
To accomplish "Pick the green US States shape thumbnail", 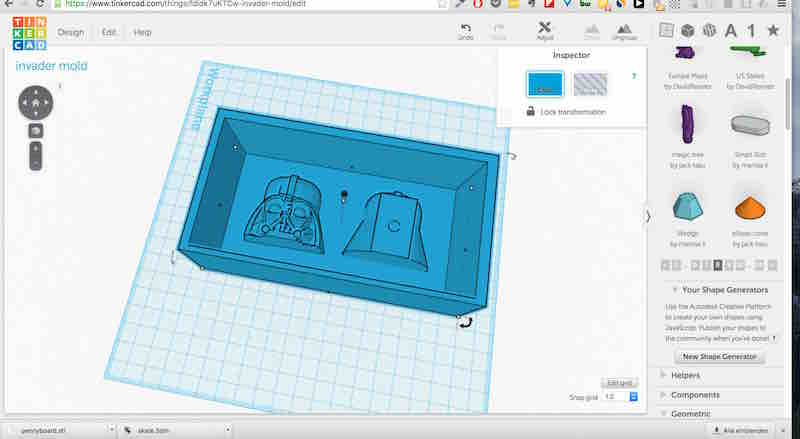I will click(749, 52).
